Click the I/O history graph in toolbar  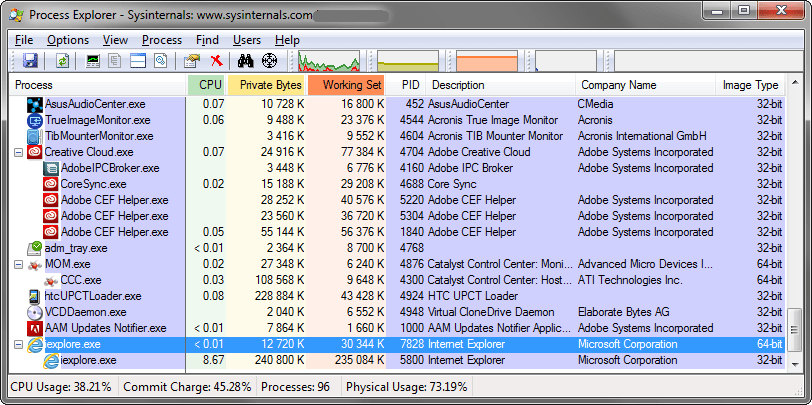[567, 61]
